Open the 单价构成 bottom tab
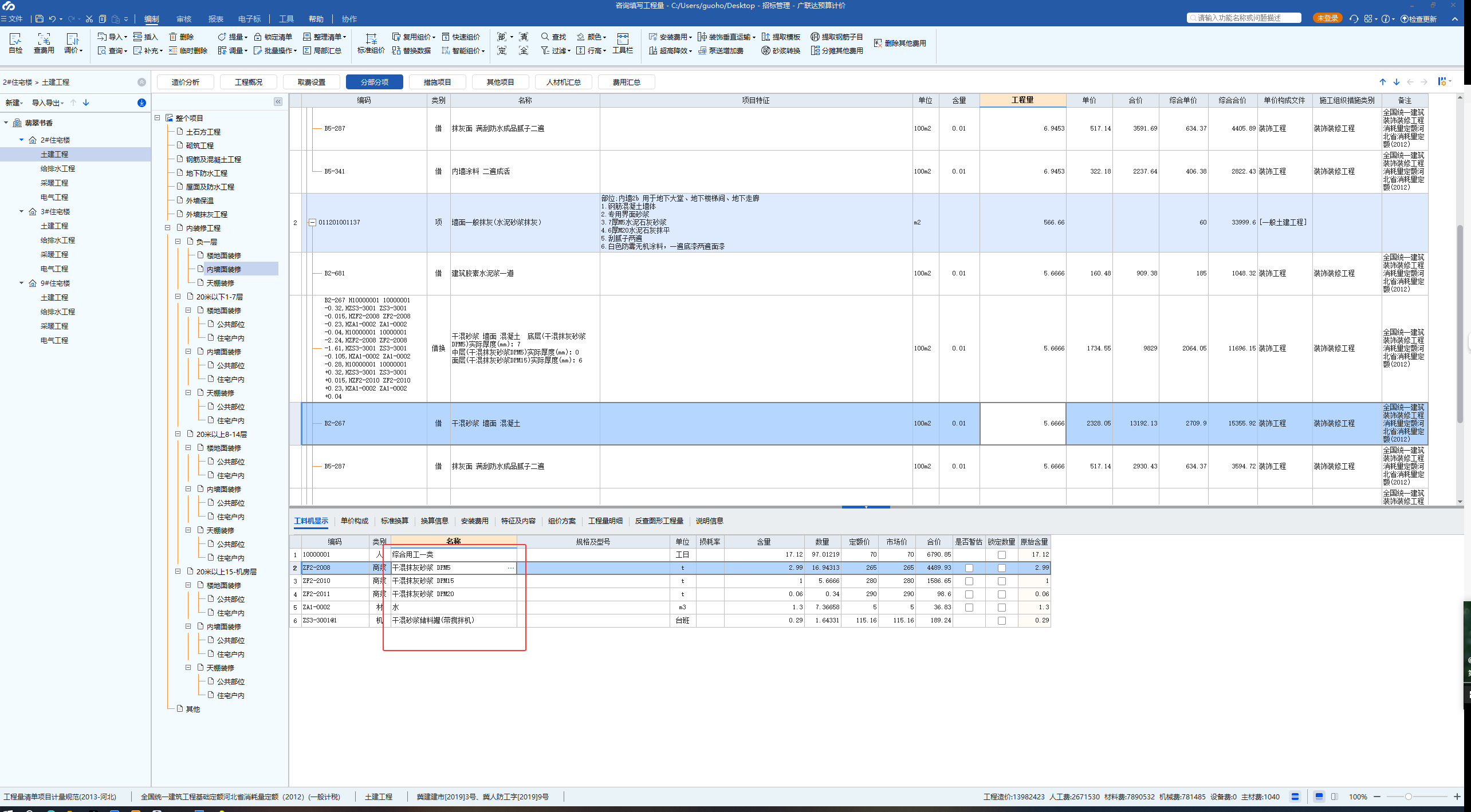The image size is (1471, 812). [x=354, y=521]
